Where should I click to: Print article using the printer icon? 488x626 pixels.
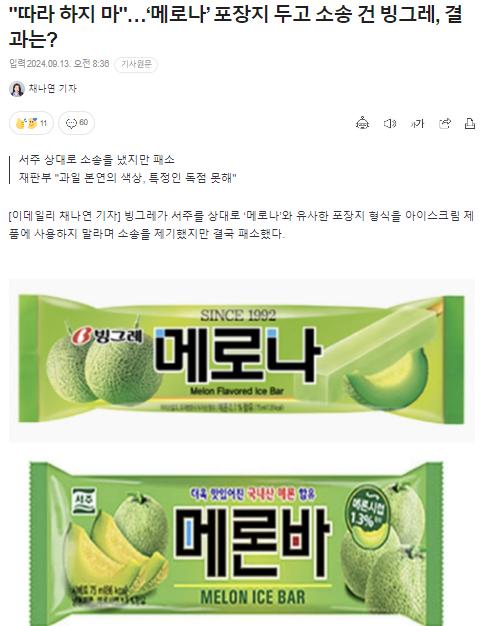pyautogui.click(x=470, y=123)
